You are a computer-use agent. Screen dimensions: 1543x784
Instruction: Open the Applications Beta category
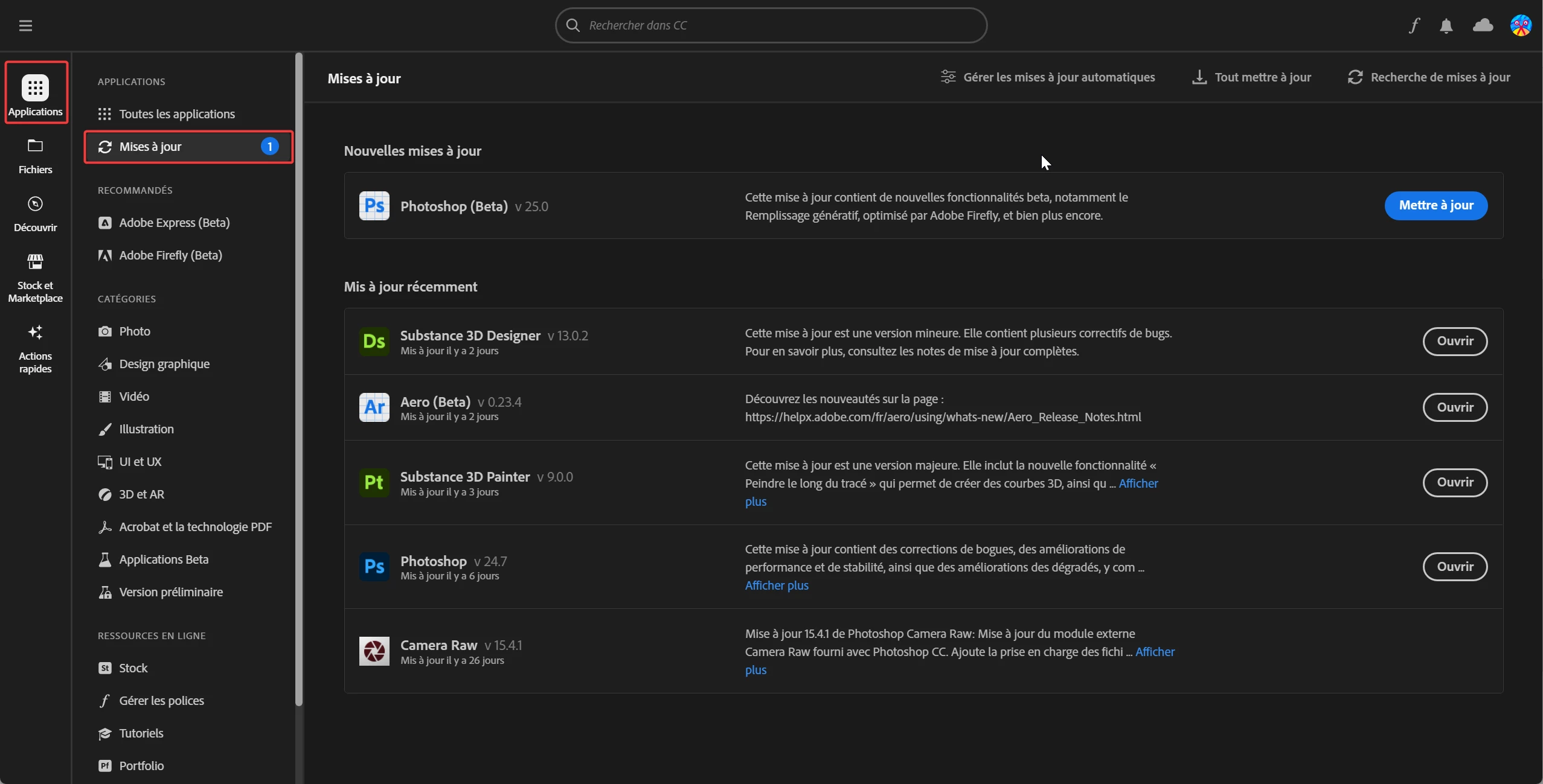click(x=163, y=559)
